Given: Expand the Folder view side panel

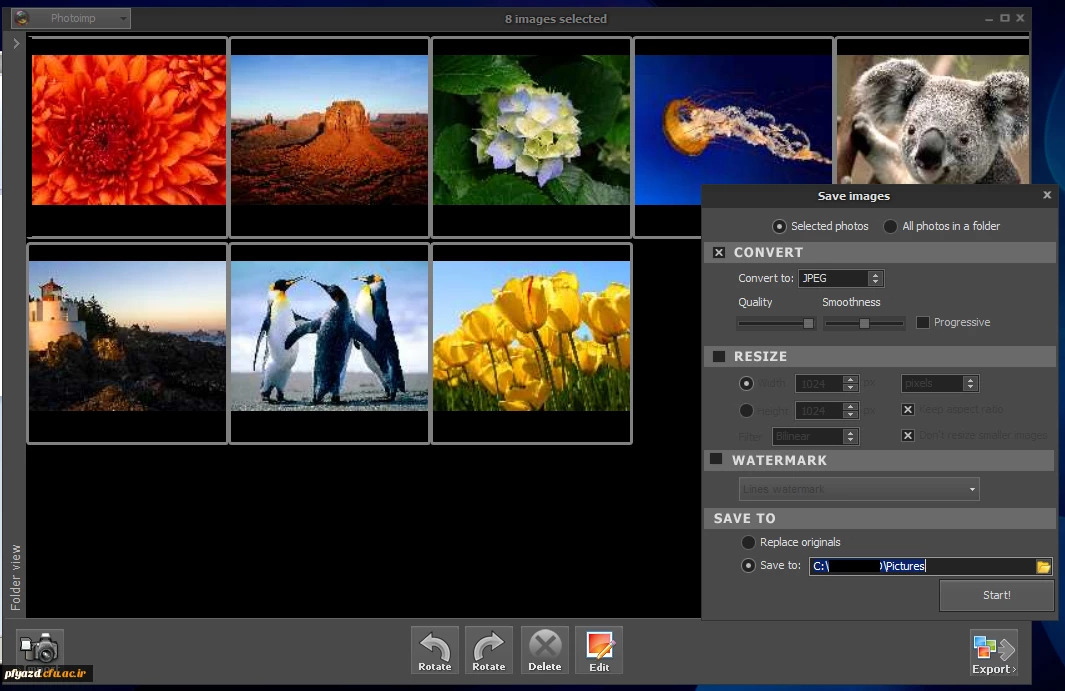Looking at the screenshot, I should coord(16,44).
